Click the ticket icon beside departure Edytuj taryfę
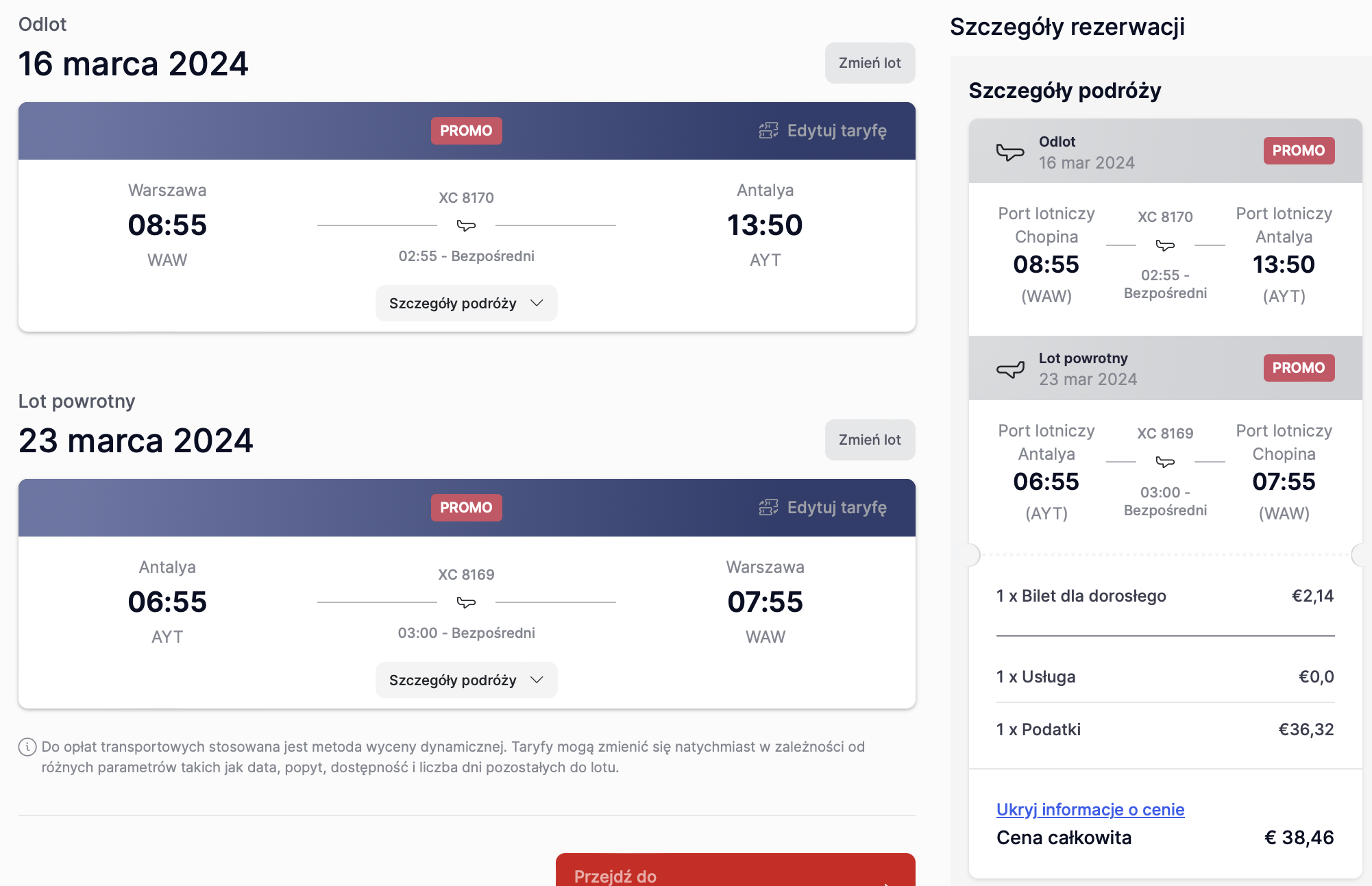 pos(768,130)
